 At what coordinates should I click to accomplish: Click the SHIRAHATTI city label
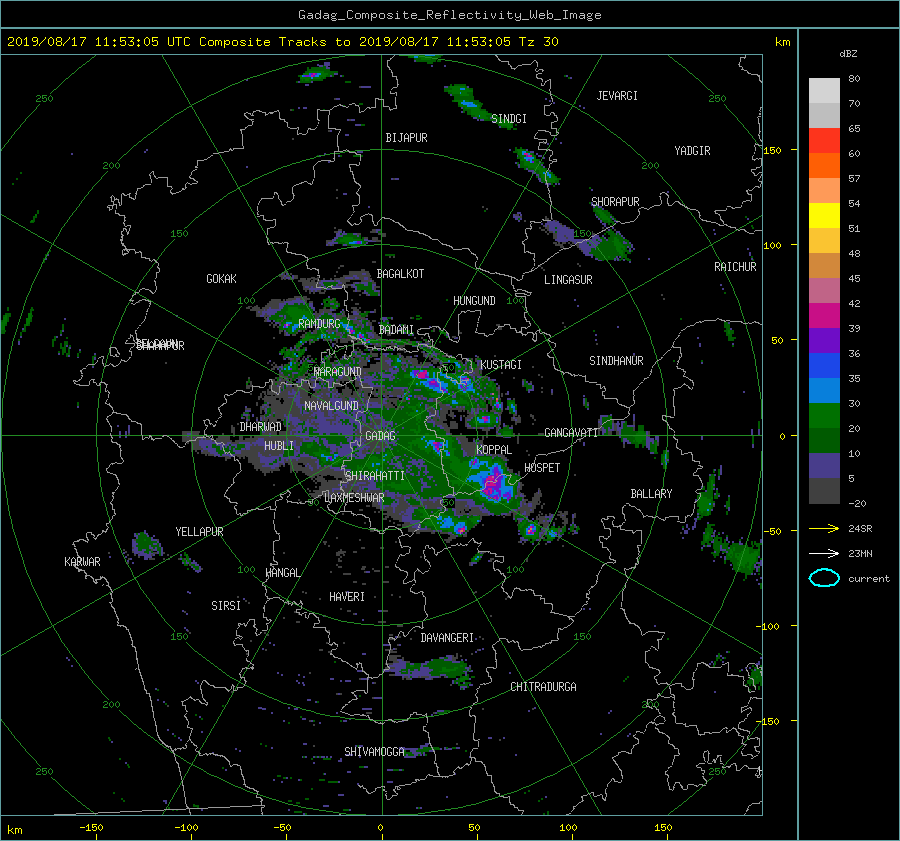click(x=375, y=476)
